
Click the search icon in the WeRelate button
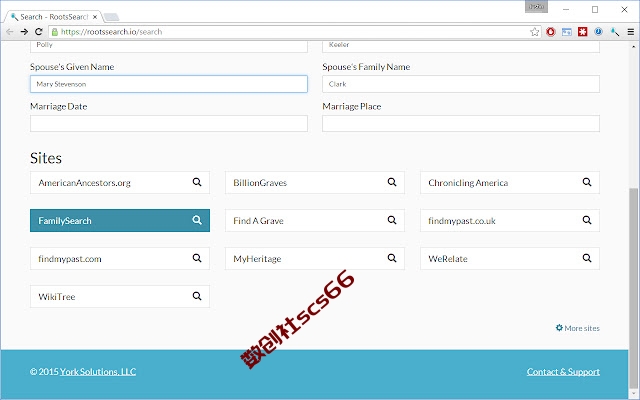point(587,258)
